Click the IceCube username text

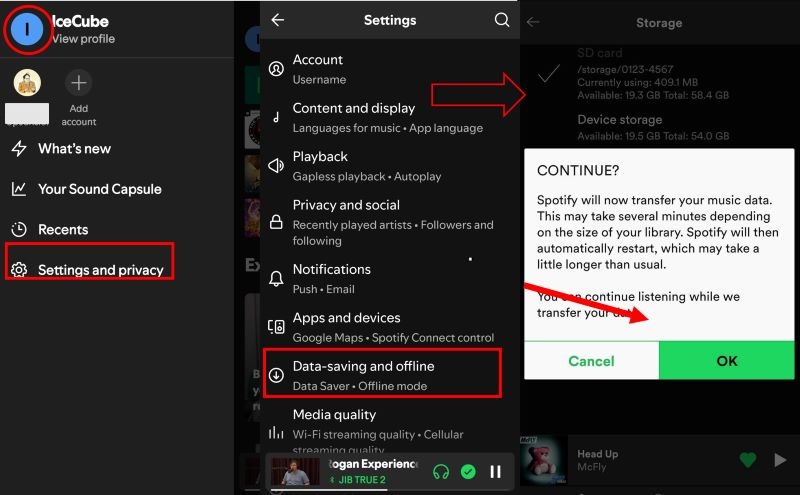[80, 21]
